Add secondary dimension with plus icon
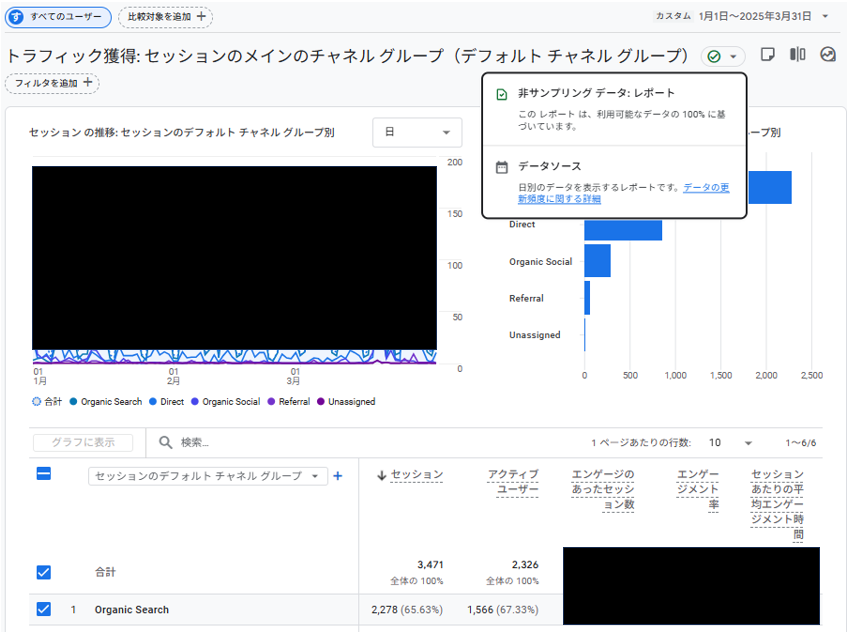This screenshot has height=632, width=848. click(x=338, y=476)
